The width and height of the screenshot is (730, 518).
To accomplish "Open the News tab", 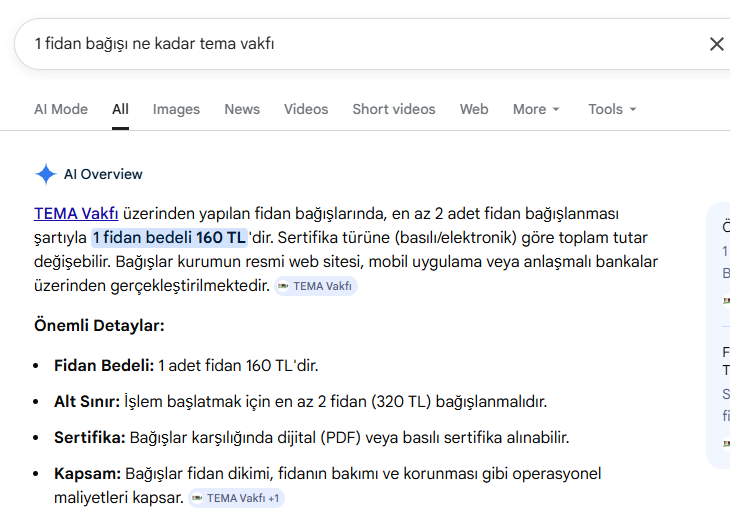I will coord(242,109).
